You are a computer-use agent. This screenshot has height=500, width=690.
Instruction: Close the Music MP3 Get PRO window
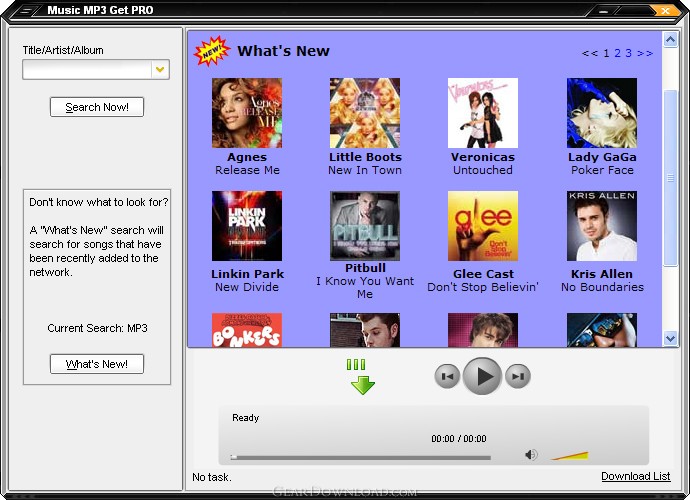(665, 11)
